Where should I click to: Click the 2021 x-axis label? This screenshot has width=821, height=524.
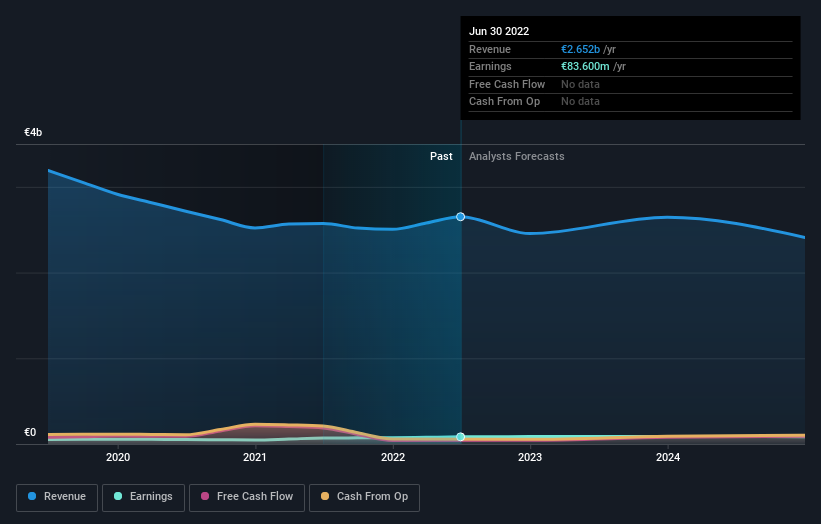coord(255,457)
